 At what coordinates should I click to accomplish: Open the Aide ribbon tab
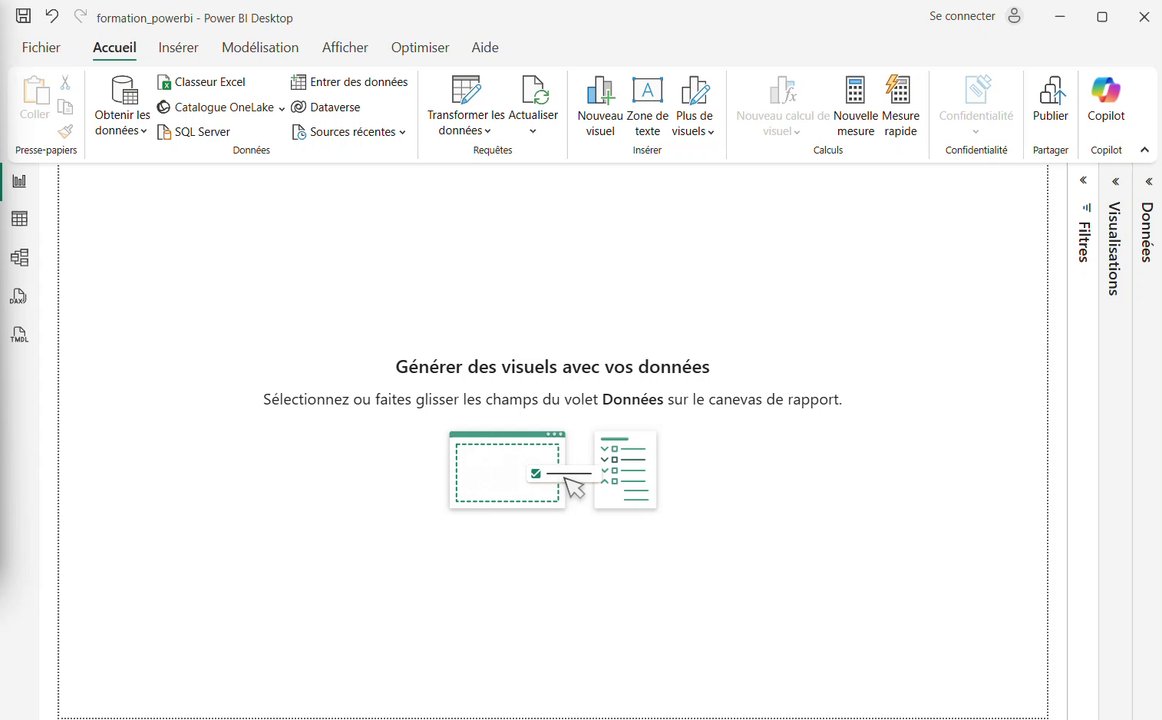(485, 47)
